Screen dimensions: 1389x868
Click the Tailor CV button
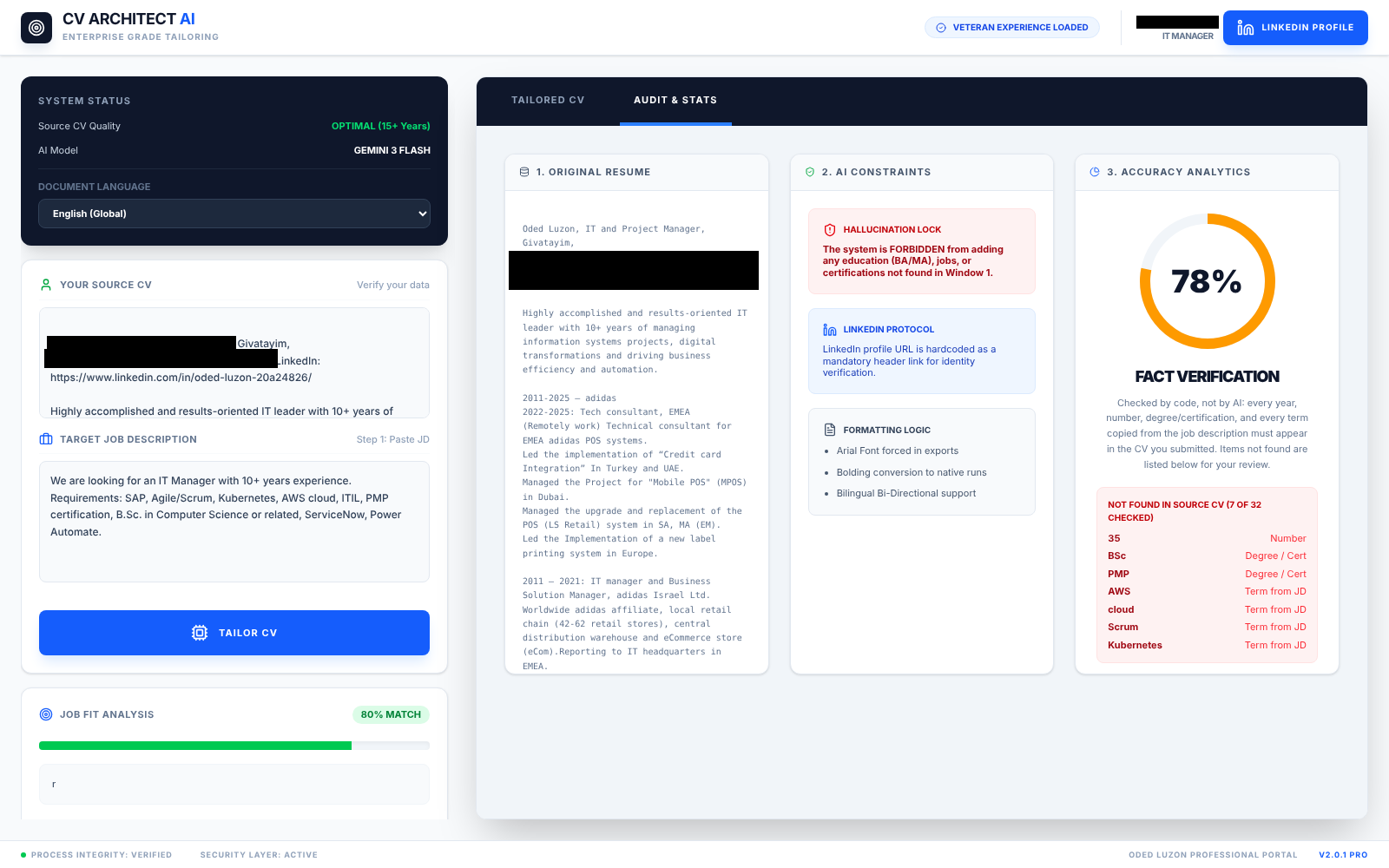tap(234, 633)
